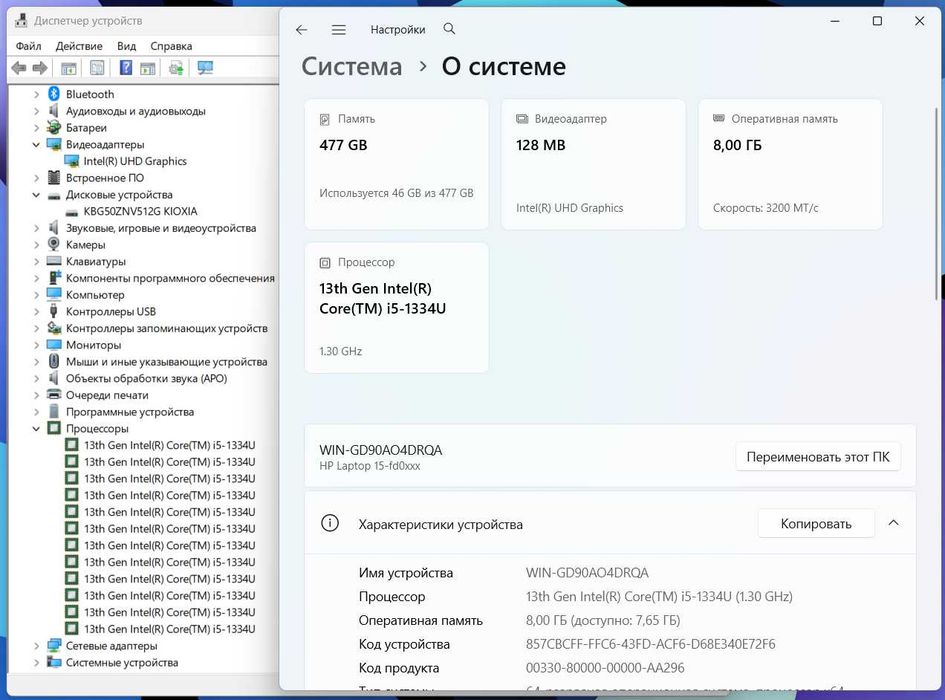Image resolution: width=945 pixels, height=700 pixels.
Task: Click the Мониторы monitor icon
Action: [54, 345]
